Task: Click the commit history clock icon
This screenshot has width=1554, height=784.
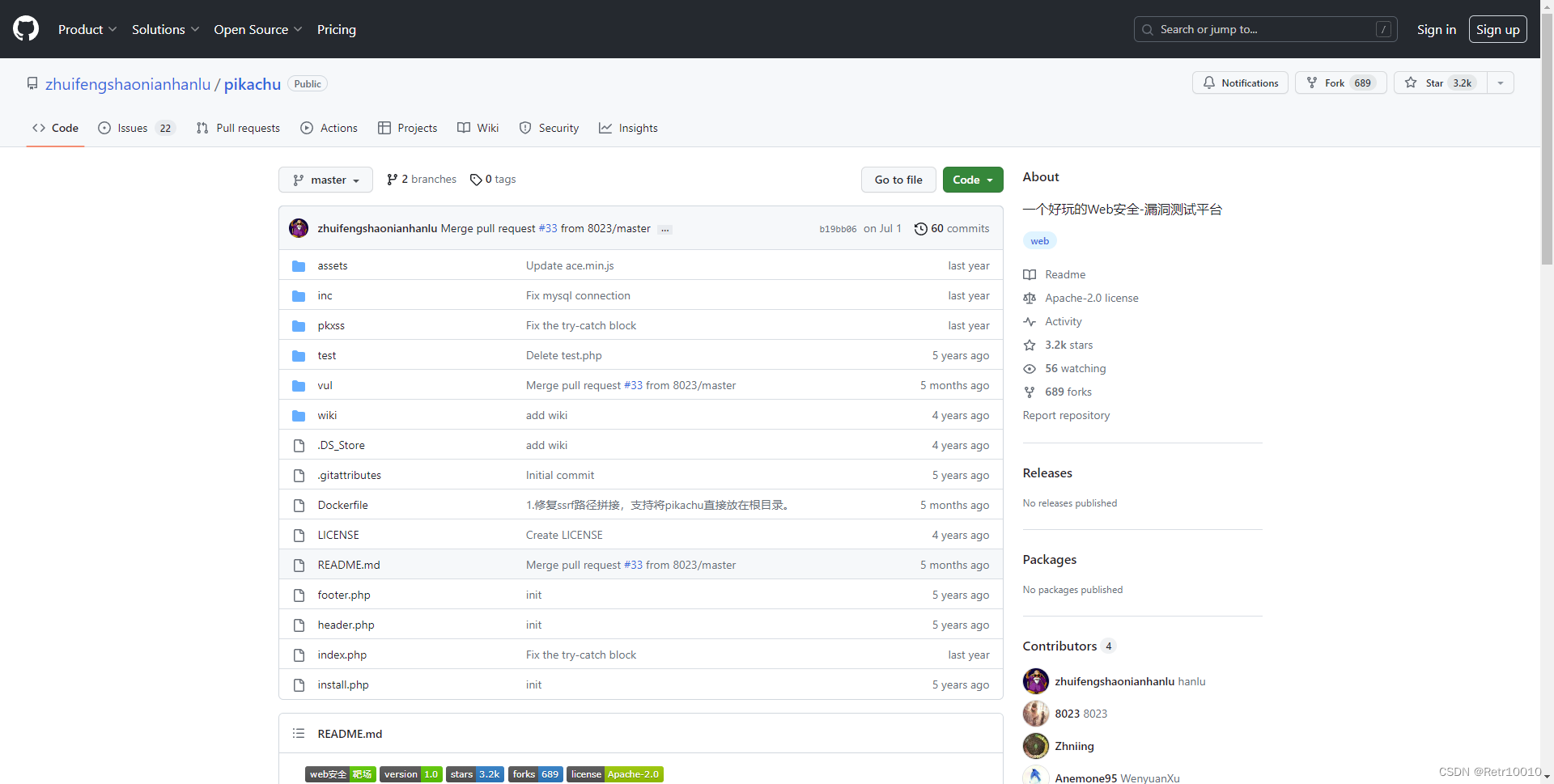Action: click(x=920, y=229)
